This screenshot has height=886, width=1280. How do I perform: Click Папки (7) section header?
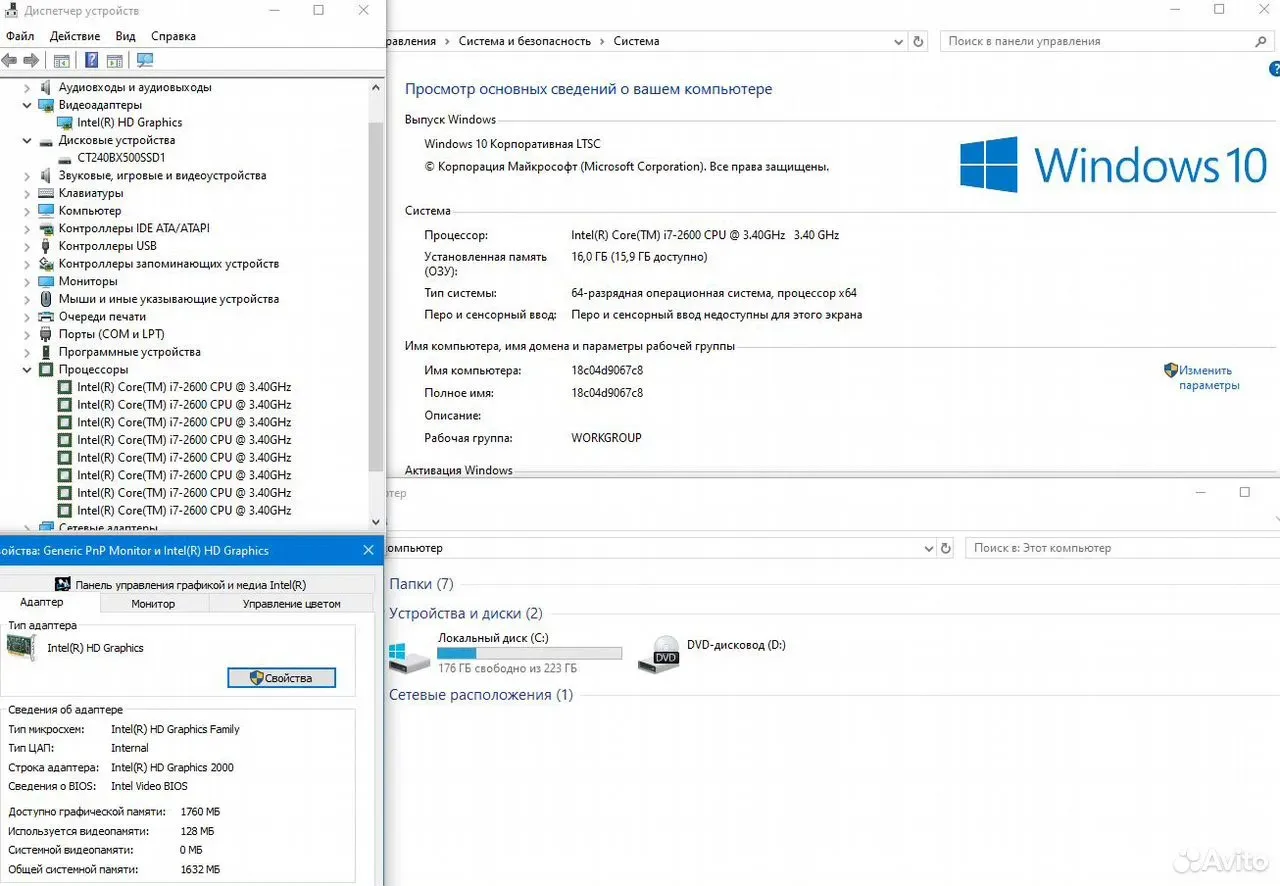(x=421, y=584)
